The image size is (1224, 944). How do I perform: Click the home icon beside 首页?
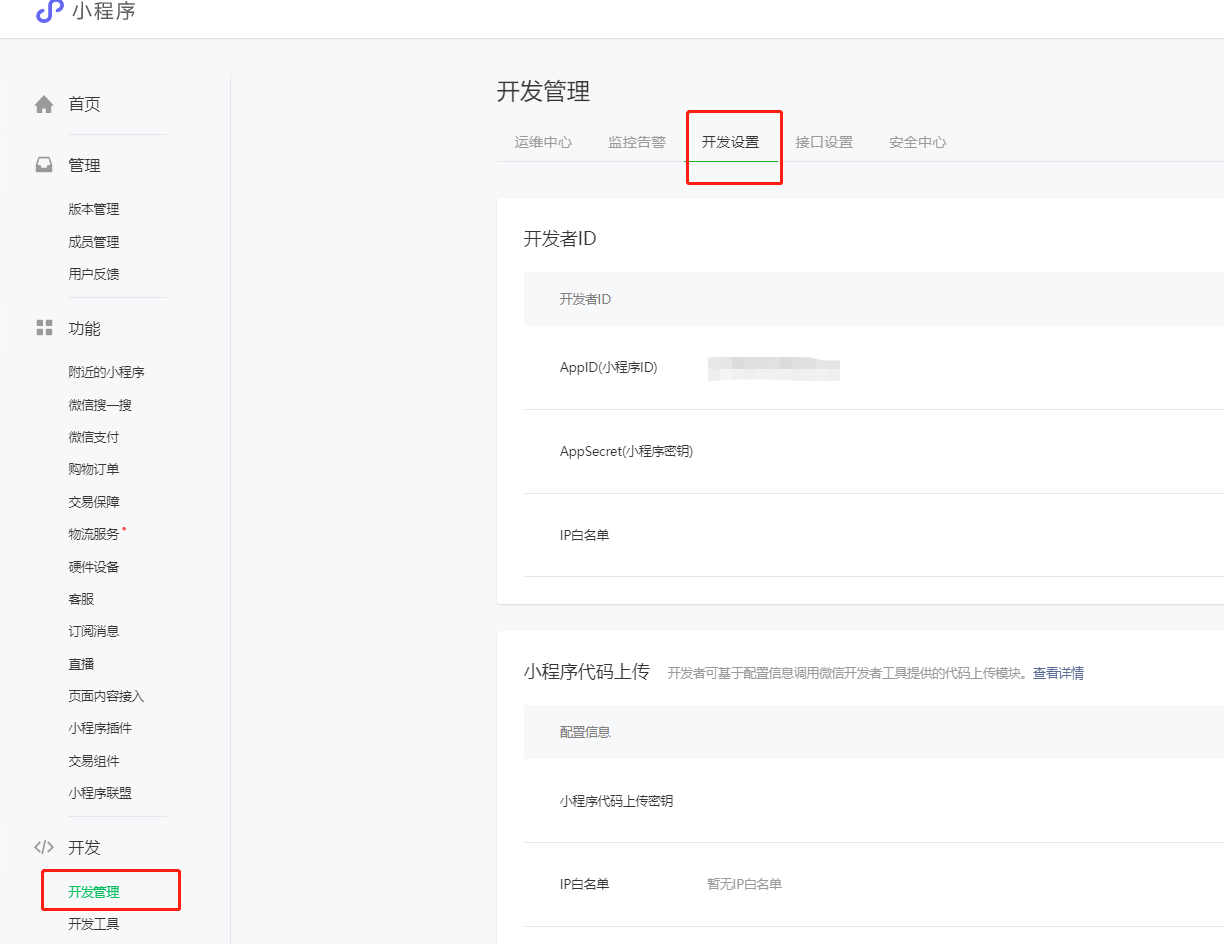coord(44,104)
